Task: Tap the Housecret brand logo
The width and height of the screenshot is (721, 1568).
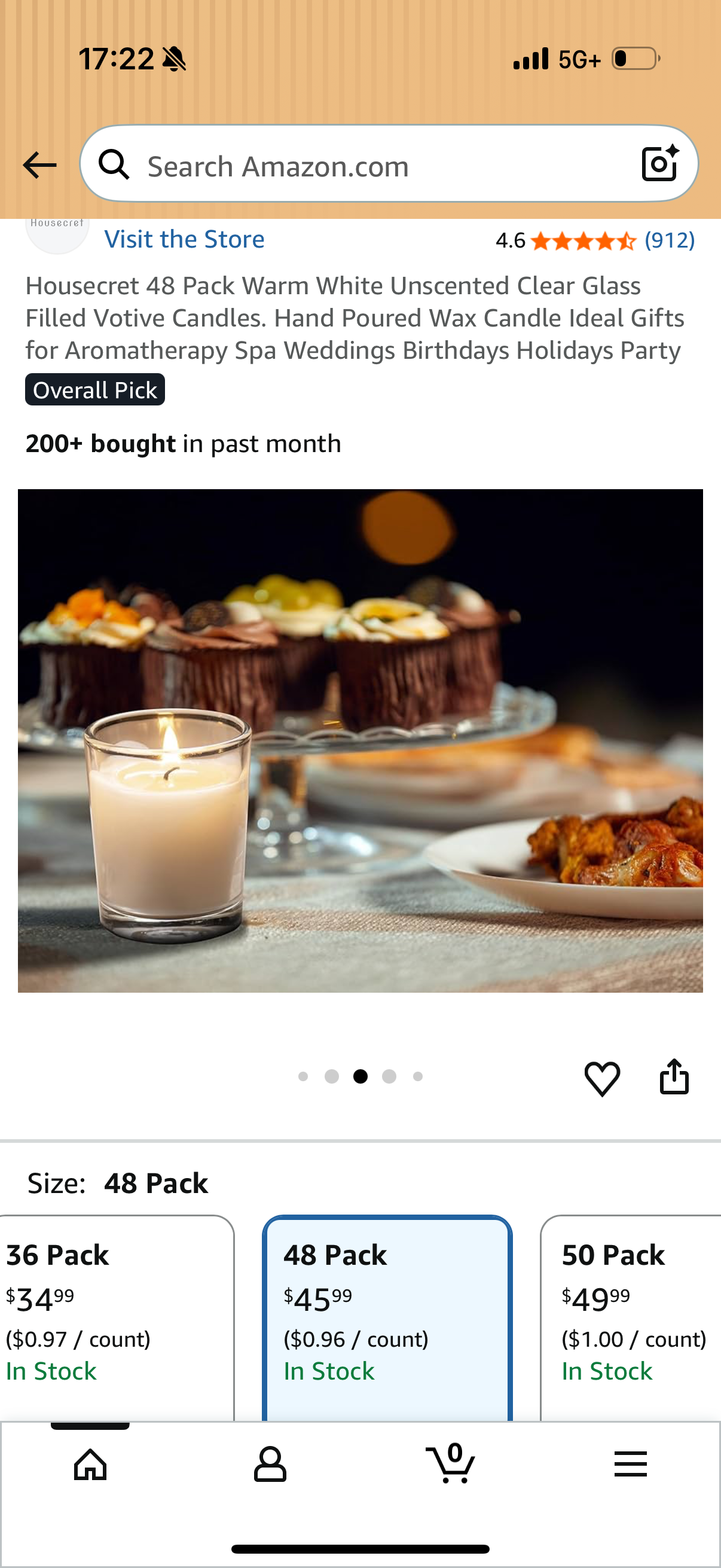Action: [x=57, y=234]
